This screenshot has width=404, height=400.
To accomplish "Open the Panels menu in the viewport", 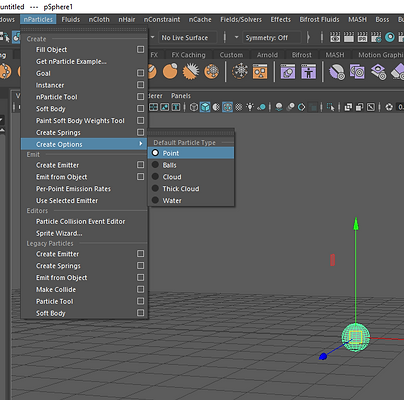I will tap(181, 96).
